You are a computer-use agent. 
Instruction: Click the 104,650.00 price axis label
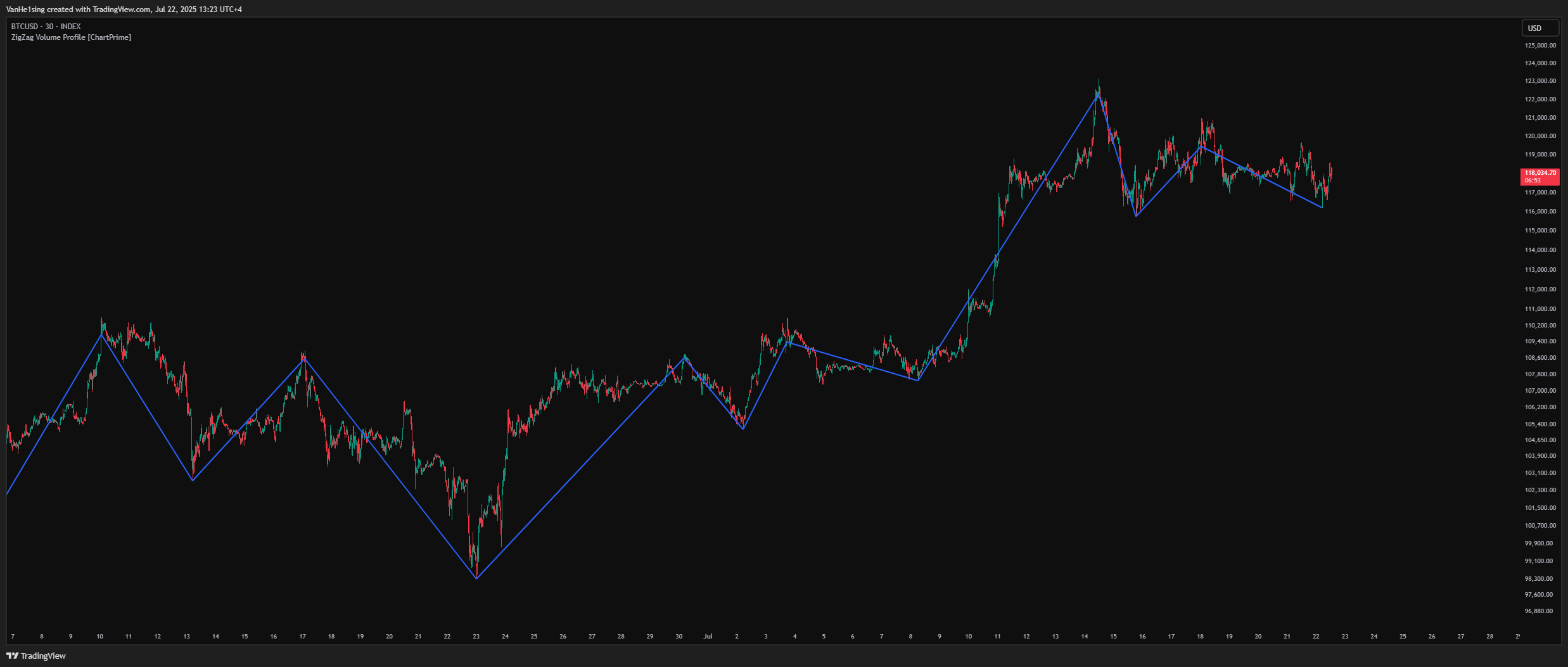(x=1540, y=440)
